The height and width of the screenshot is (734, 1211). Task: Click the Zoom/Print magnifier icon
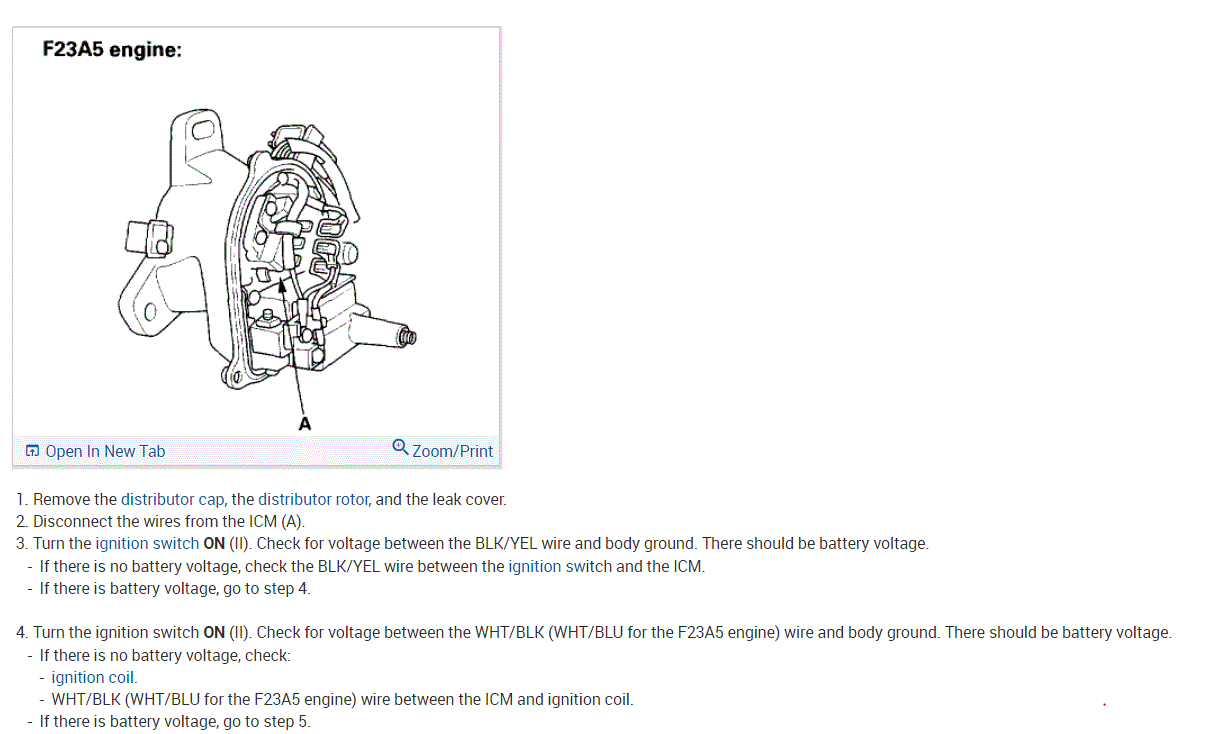(400, 447)
